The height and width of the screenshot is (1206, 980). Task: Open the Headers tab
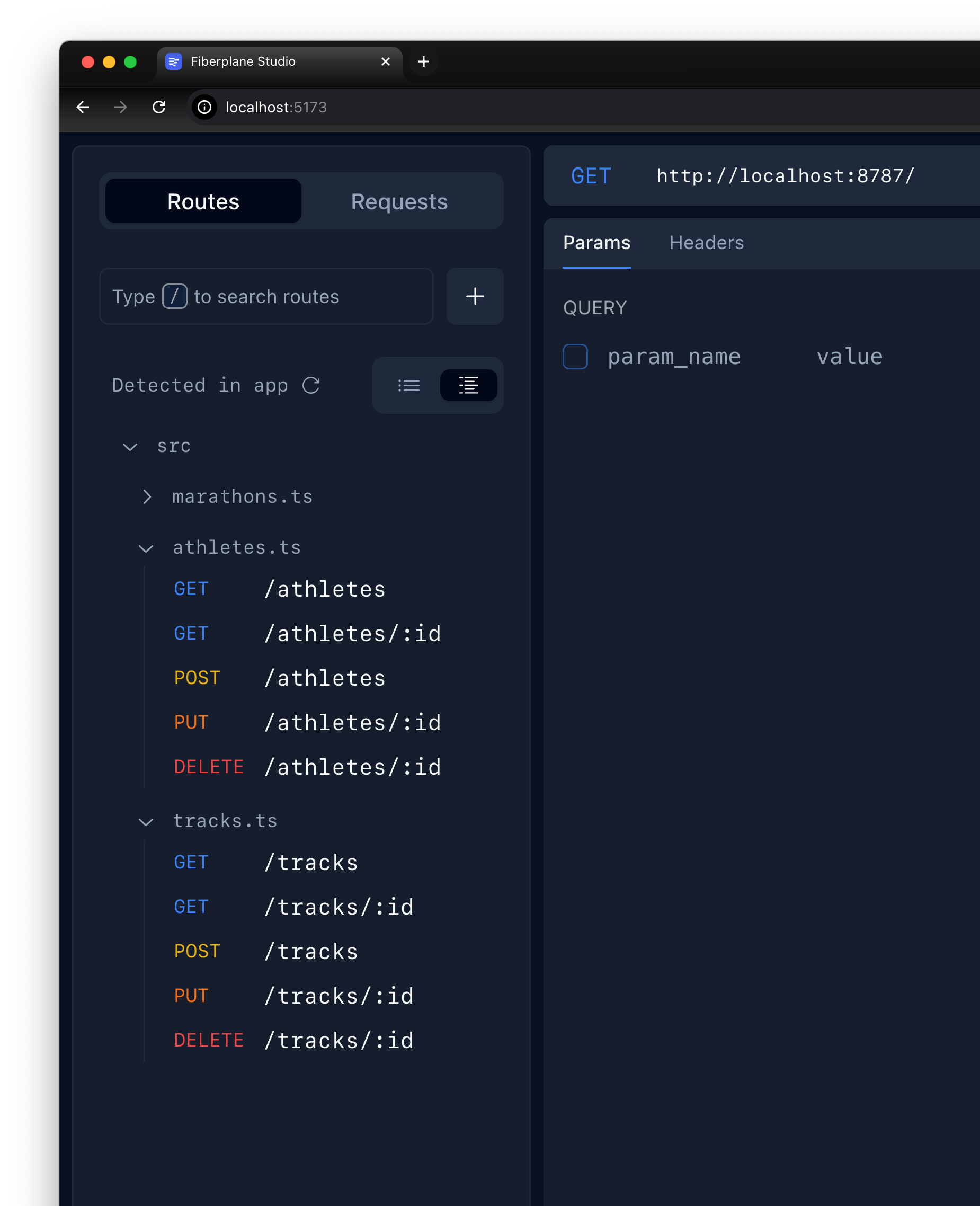tap(706, 243)
